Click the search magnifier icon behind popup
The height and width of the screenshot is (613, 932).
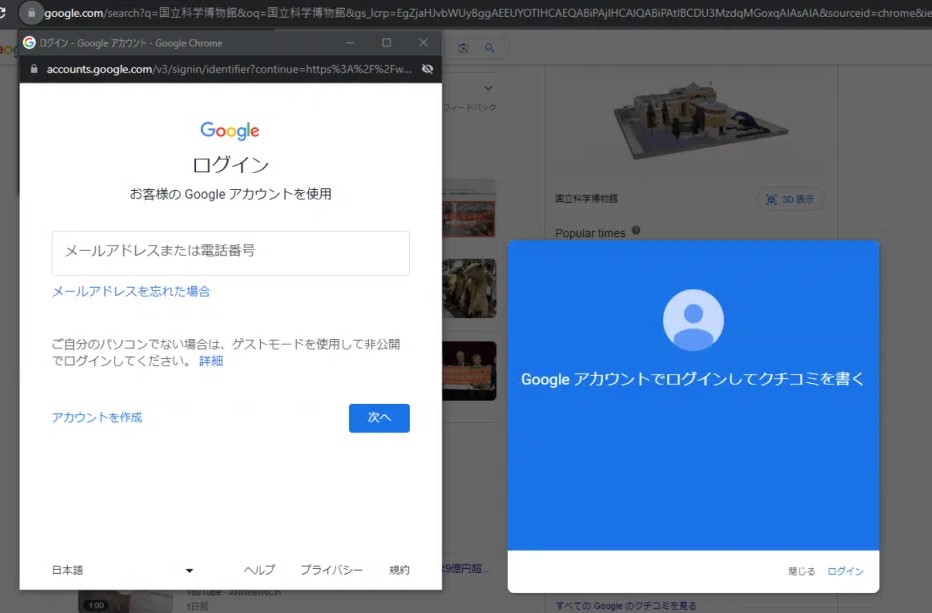click(489, 48)
